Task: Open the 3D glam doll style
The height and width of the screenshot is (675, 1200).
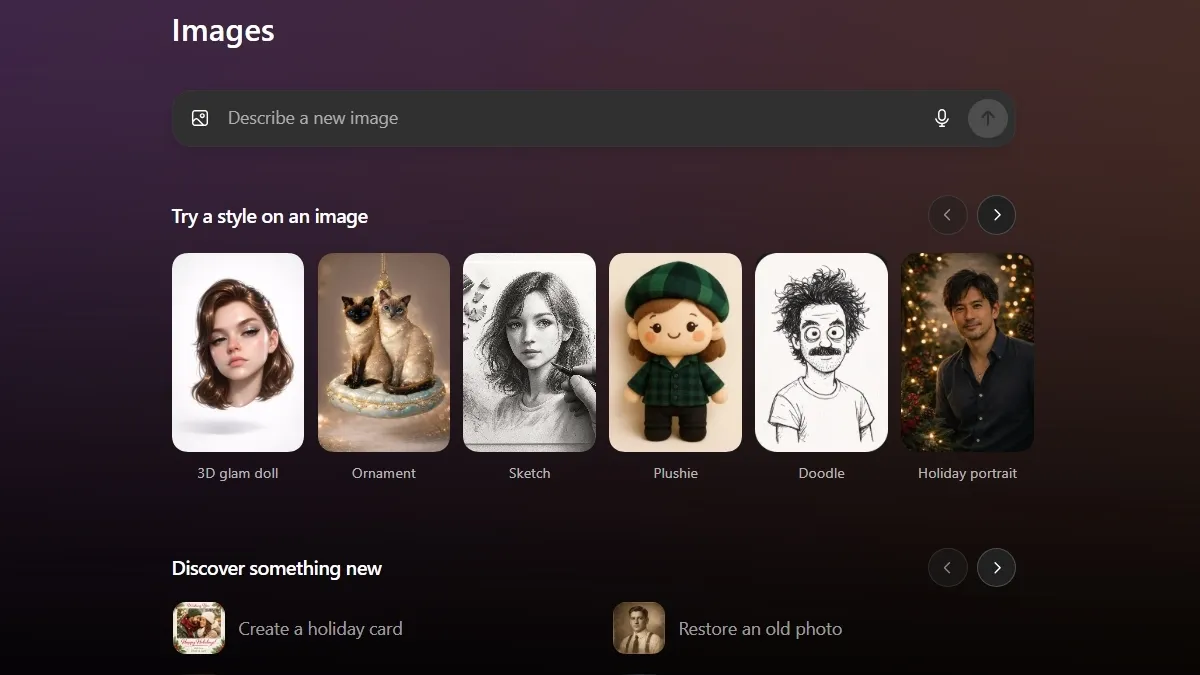Action: (238, 352)
